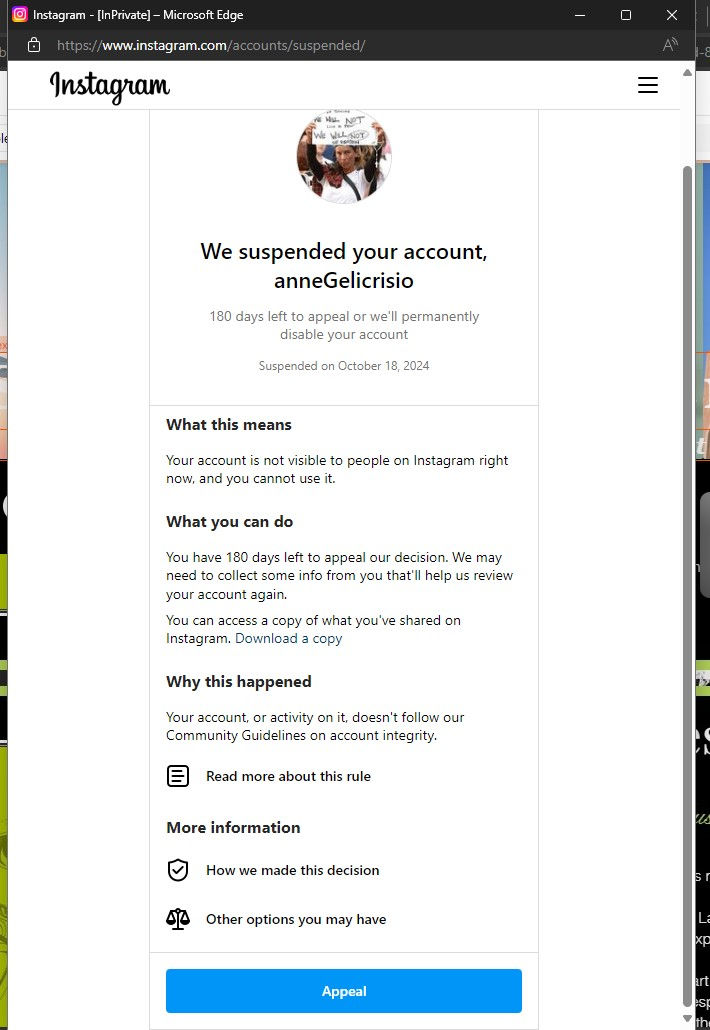Click the document icon beside Read more
710x1030 pixels.
click(x=178, y=776)
